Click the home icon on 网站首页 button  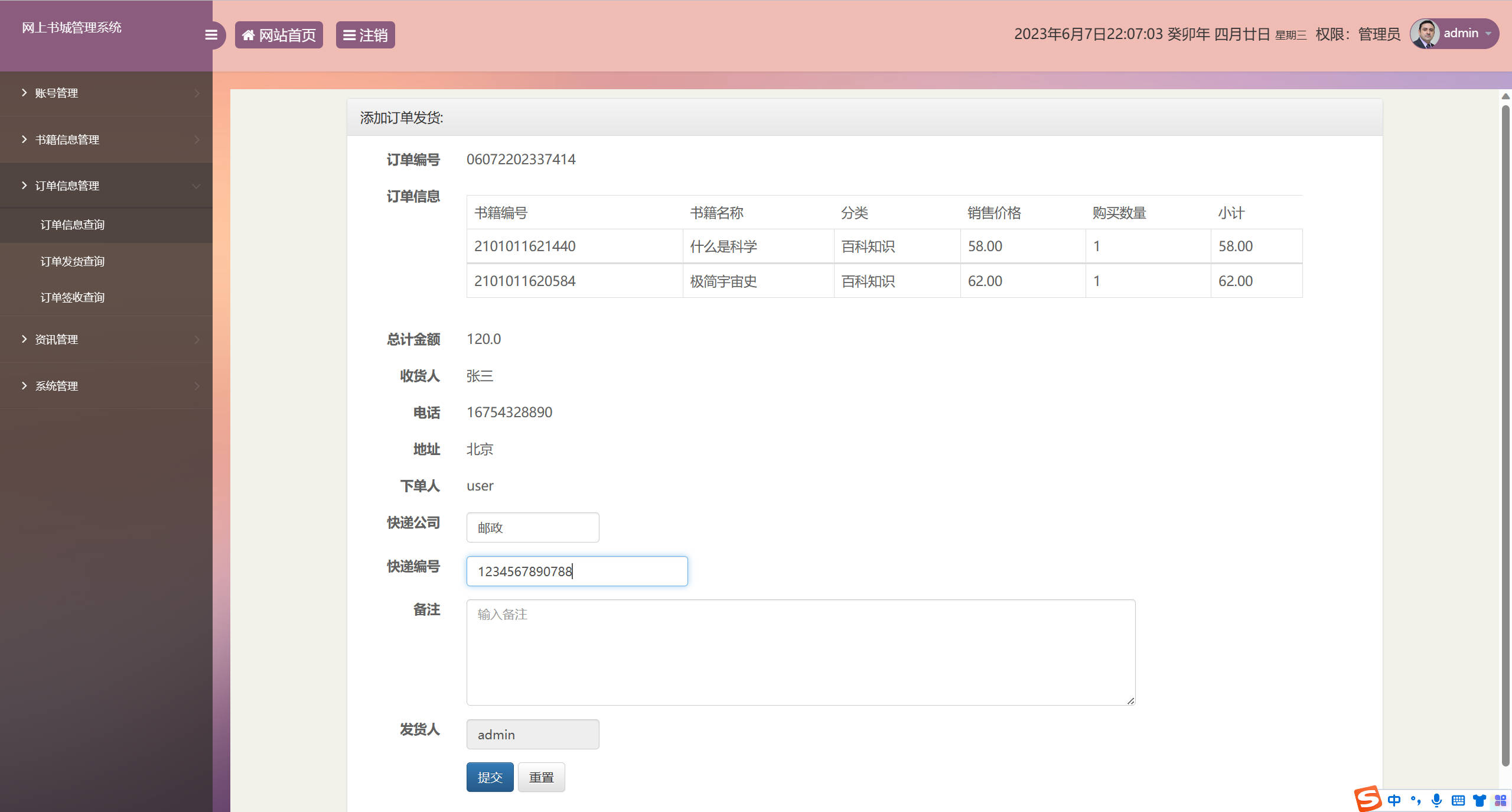[249, 34]
